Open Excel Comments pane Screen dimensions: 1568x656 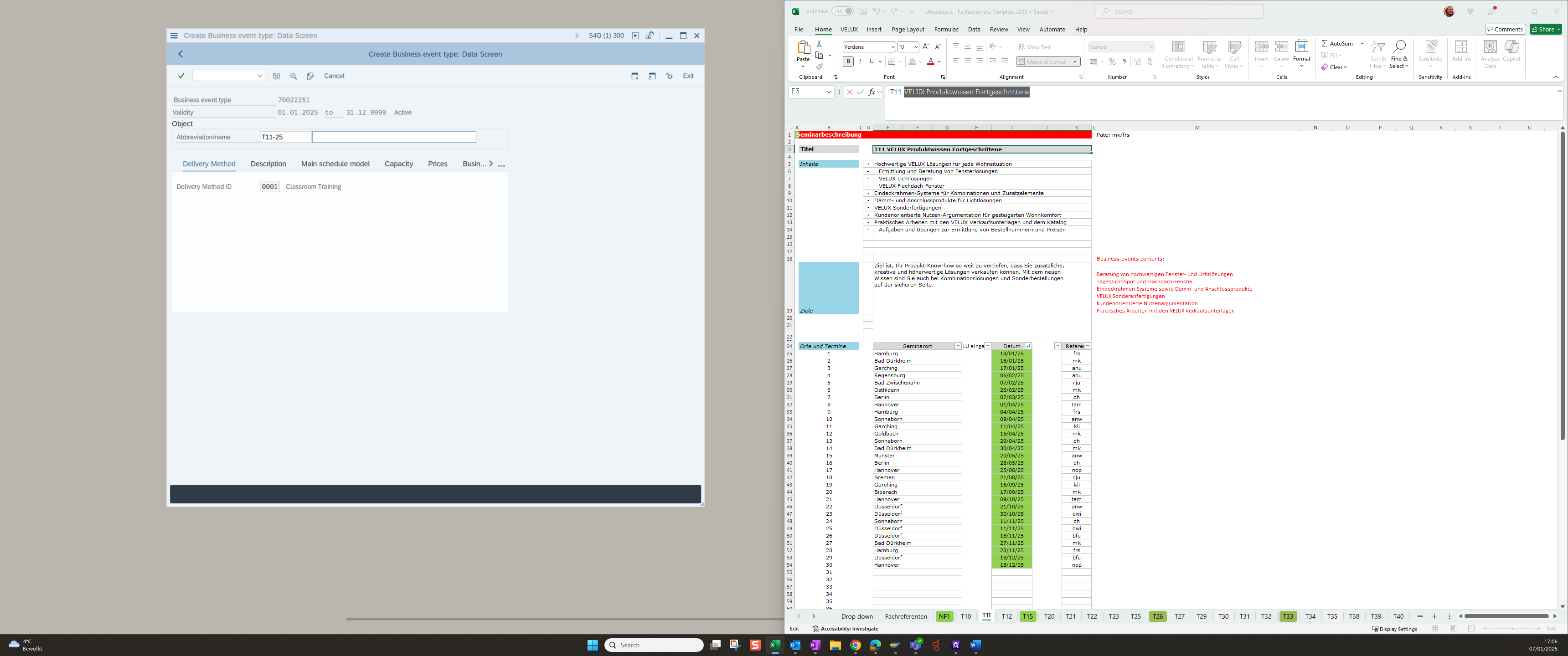point(1505,29)
